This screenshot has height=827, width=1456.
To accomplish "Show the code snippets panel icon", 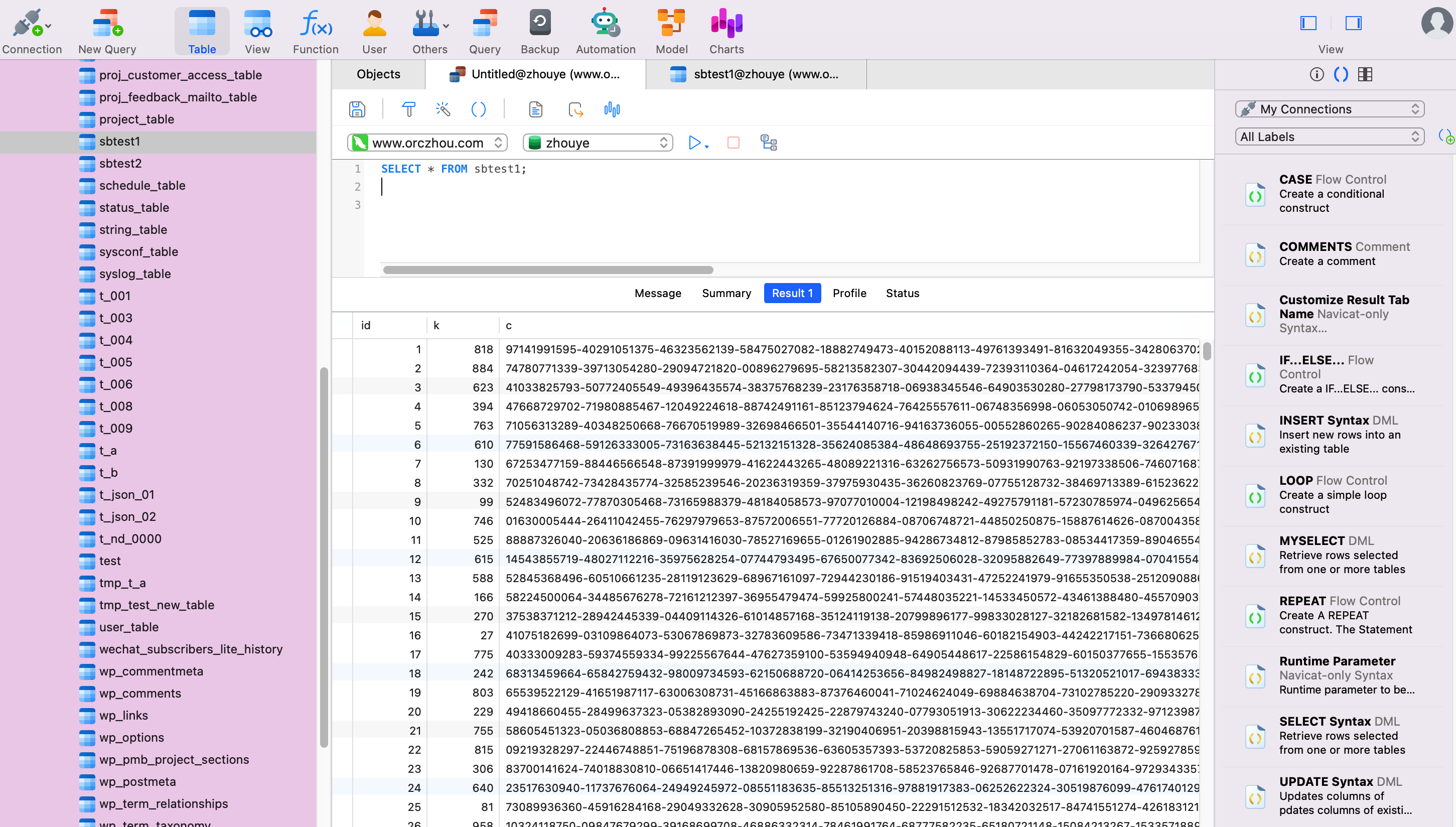I will click(1341, 74).
